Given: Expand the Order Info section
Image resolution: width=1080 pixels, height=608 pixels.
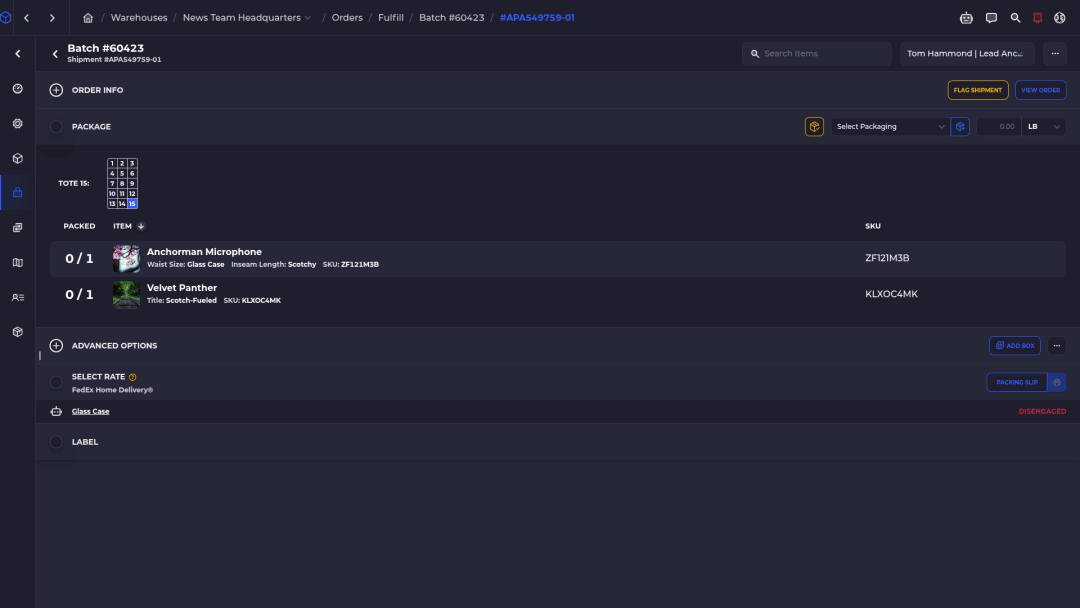Looking at the screenshot, I should point(56,90).
